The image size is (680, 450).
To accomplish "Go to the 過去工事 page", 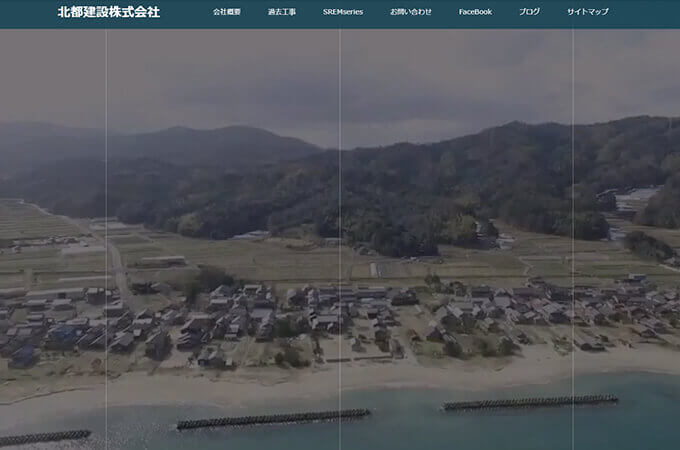I will (x=282, y=12).
